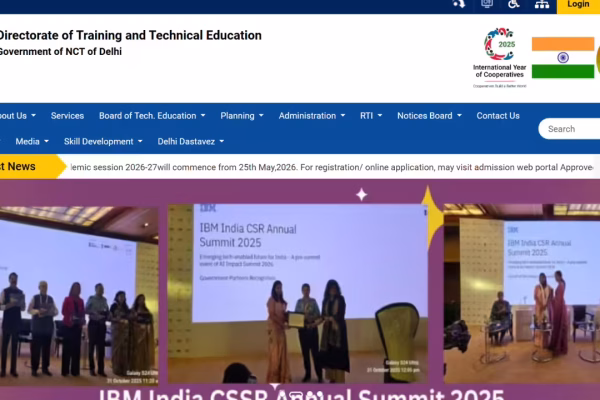The height and width of the screenshot is (400, 600).
Task: Expand the Planning dropdown menu
Action: point(241,116)
